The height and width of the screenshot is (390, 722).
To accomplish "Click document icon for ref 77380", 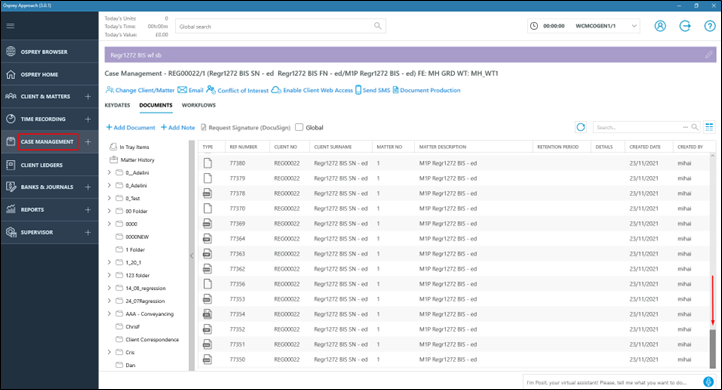I will pyautogui.click(x=208, y=163).
